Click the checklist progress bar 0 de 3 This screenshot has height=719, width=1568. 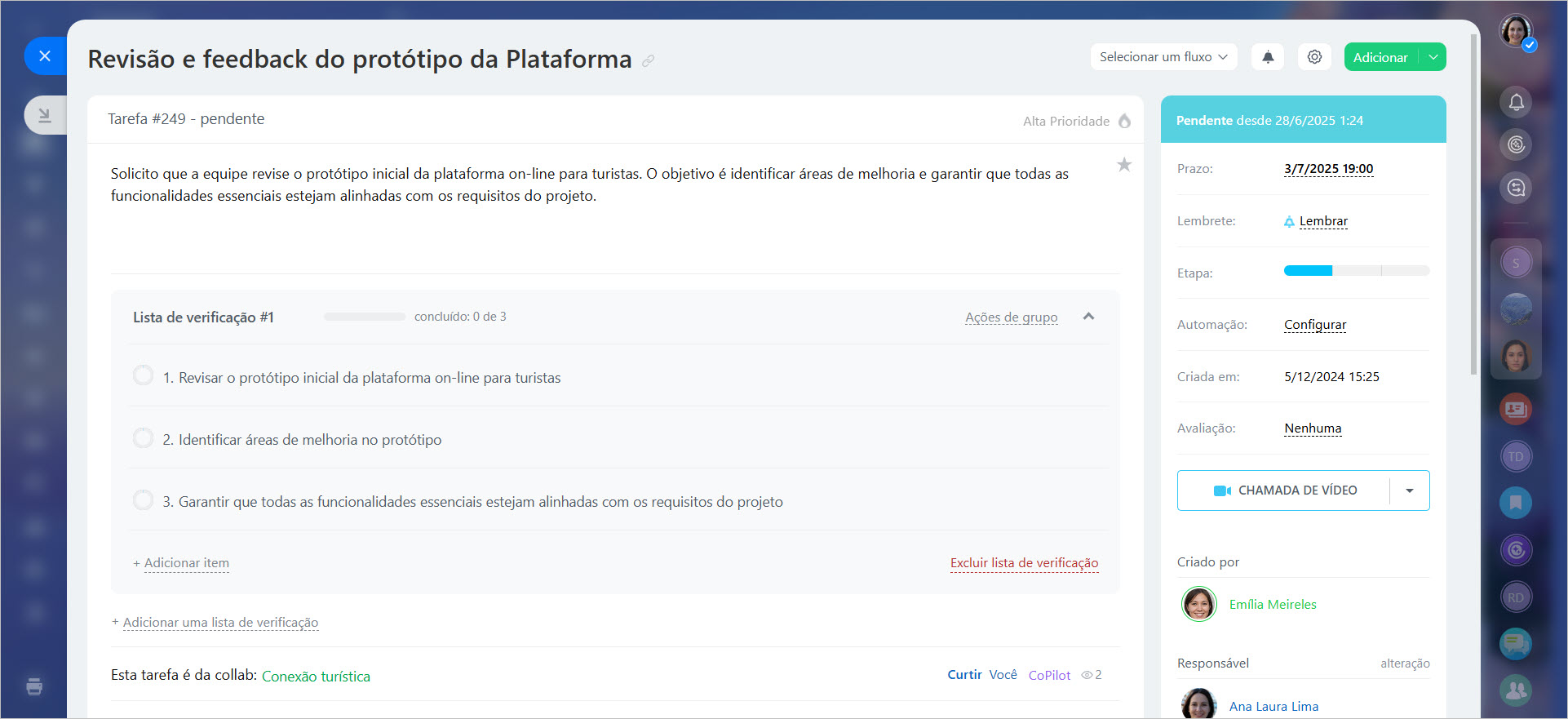(365, 317)
